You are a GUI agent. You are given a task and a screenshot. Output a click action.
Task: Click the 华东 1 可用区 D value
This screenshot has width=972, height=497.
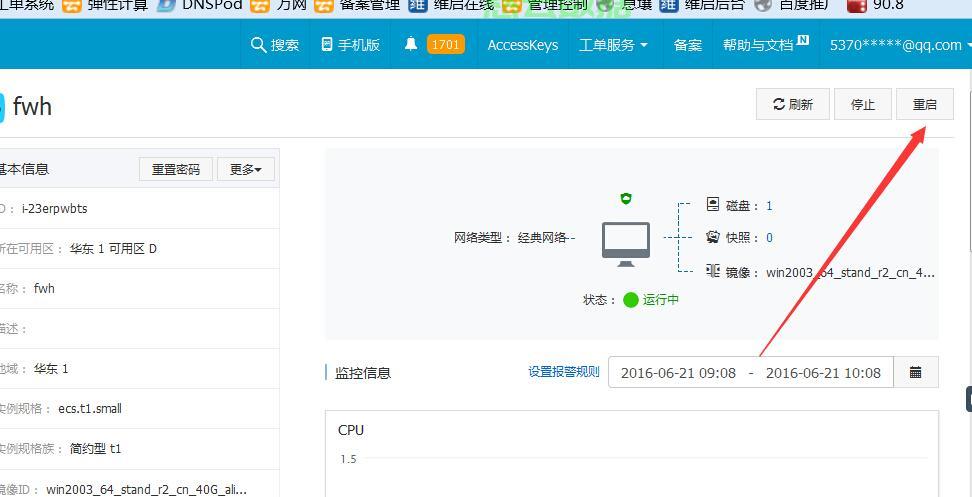pyautogui.click(x=113, y=248)
